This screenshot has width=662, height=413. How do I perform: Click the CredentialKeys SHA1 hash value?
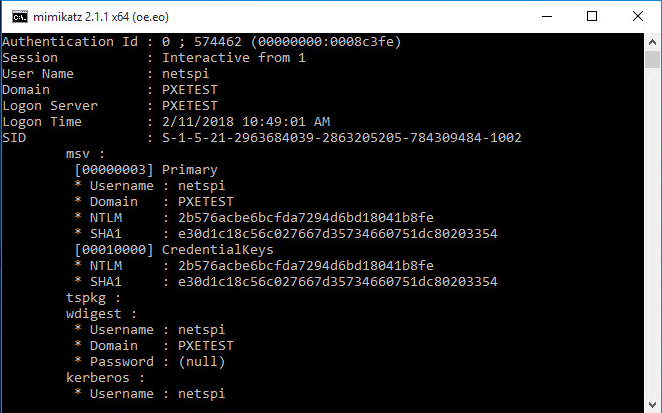pyautogui.click(x=338, y=282)
